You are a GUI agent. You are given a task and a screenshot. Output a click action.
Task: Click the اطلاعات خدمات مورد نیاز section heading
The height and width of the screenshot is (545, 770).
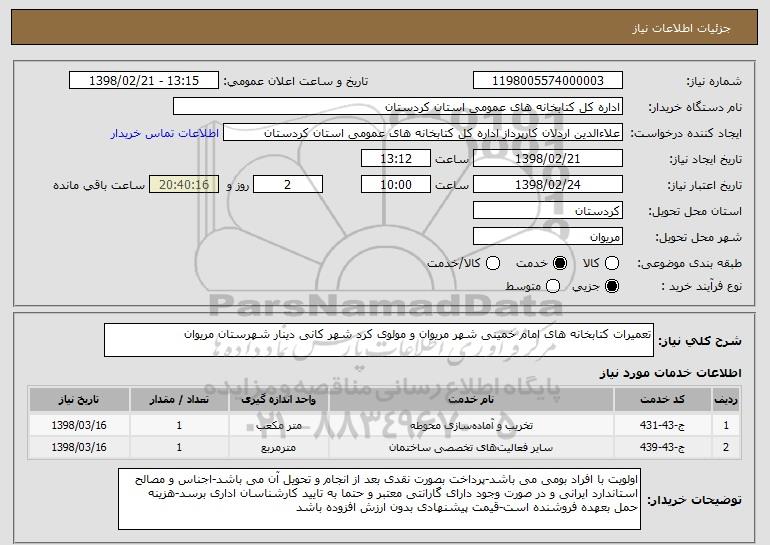click(670, 373)
